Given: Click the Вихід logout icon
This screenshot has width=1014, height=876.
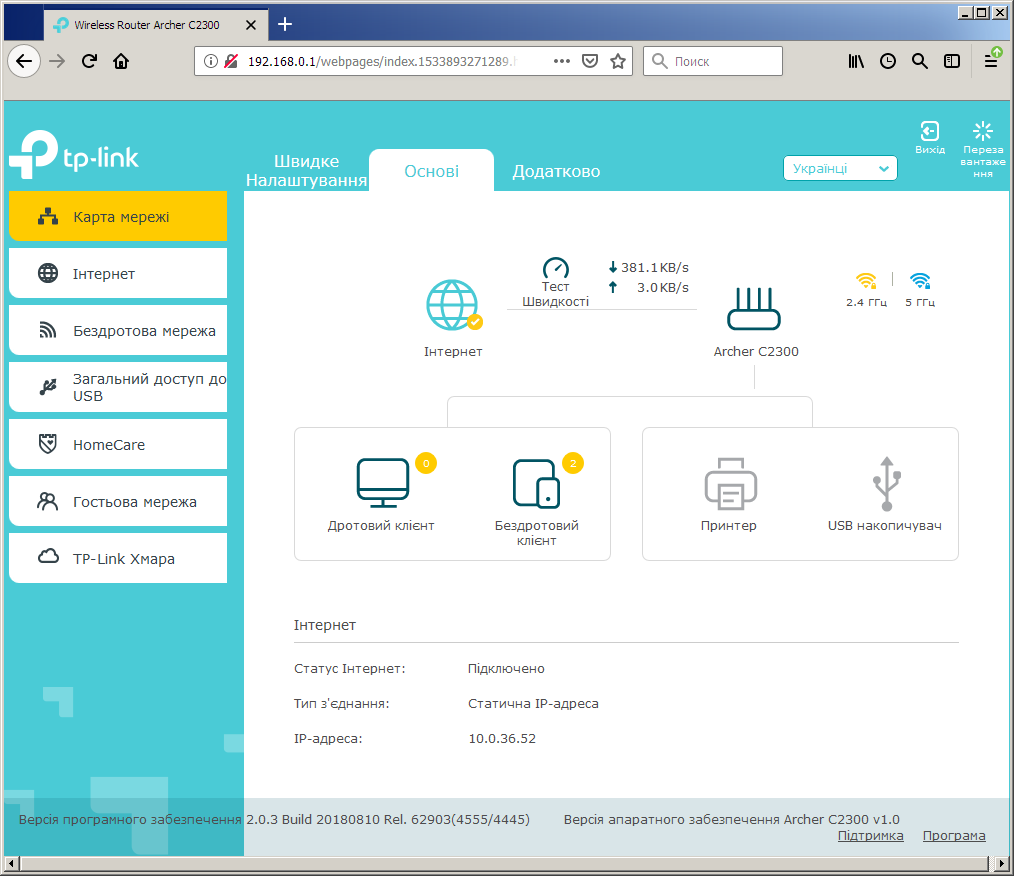Looking at the screenshot, I should click(929, 131).
